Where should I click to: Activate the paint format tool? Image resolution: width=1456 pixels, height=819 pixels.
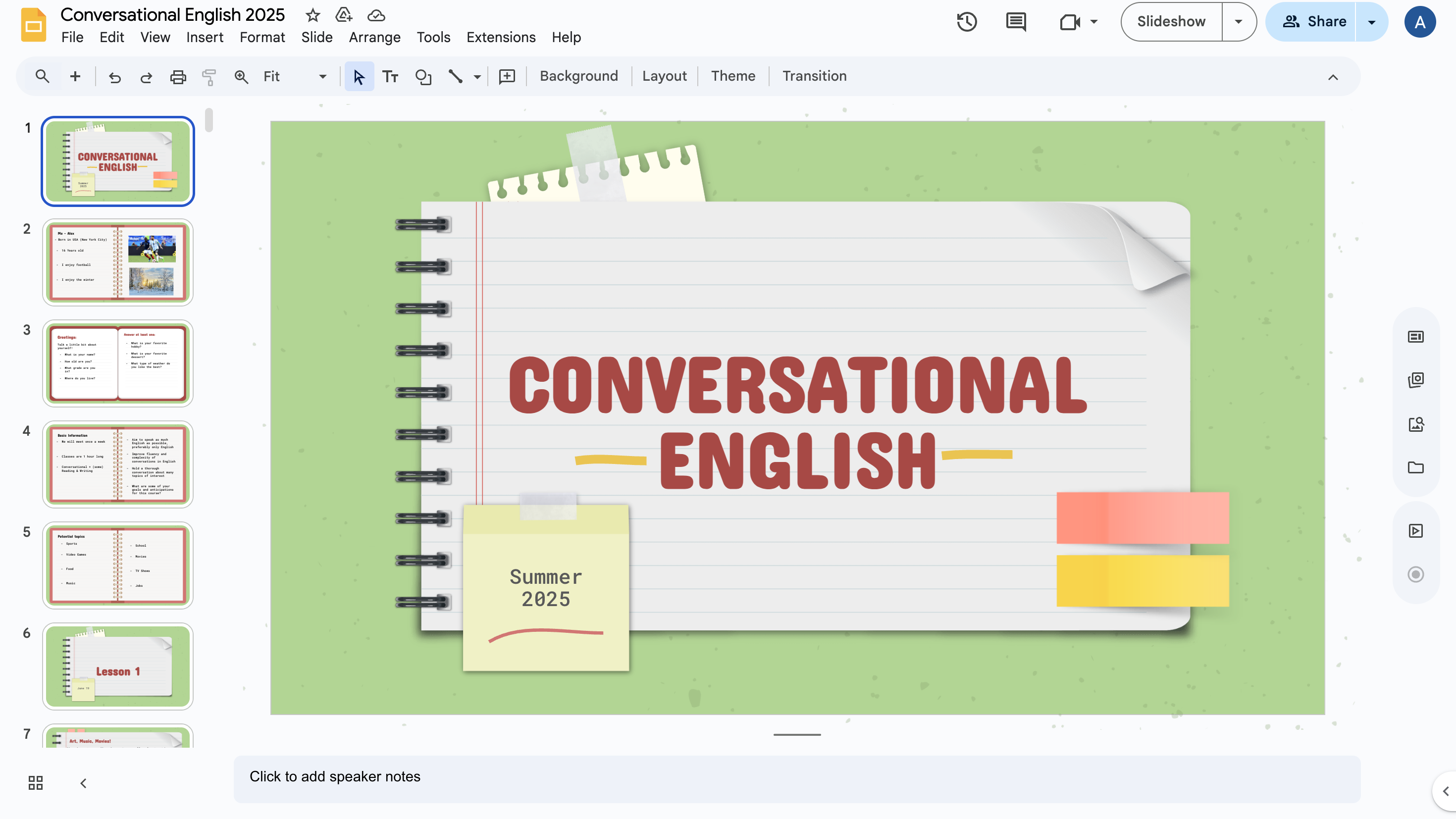[x=209, y=76]
